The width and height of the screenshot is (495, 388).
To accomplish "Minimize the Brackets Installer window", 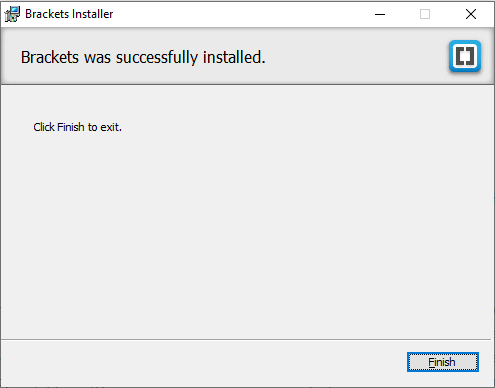I will [x=380, y=14].
